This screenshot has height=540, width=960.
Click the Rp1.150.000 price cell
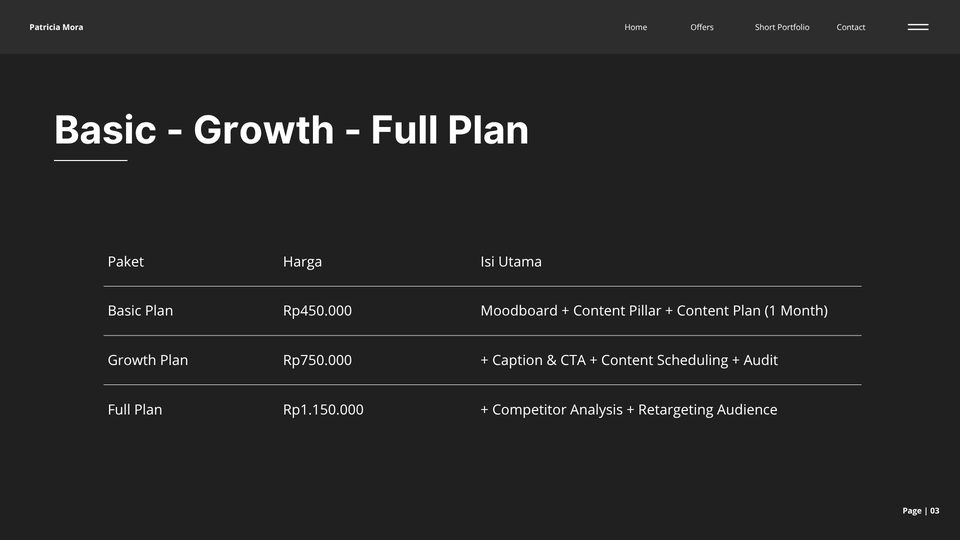pos(323,410)
